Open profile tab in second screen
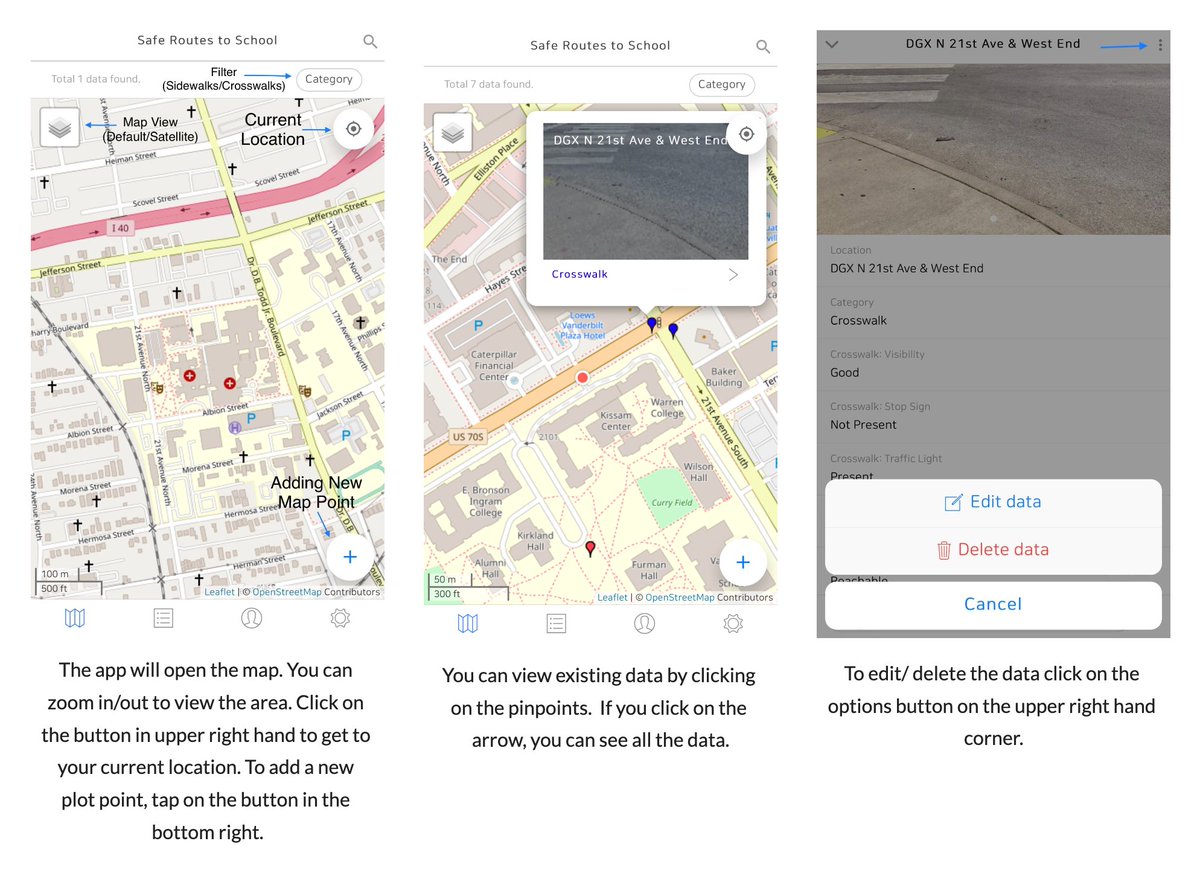This screenshot has height=879, width=1200. click(645, 623)
